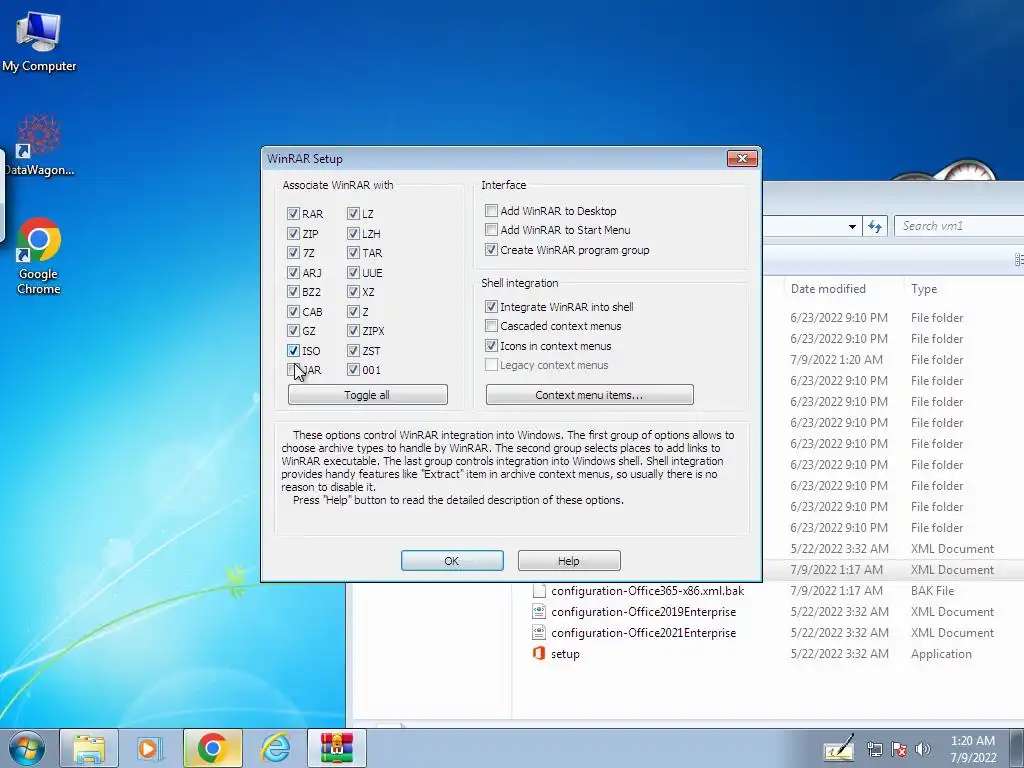Switch to the WinRAR taskbar item
Image resolution: width=1024 pixels, height=768 pixels.
[337, 748]
